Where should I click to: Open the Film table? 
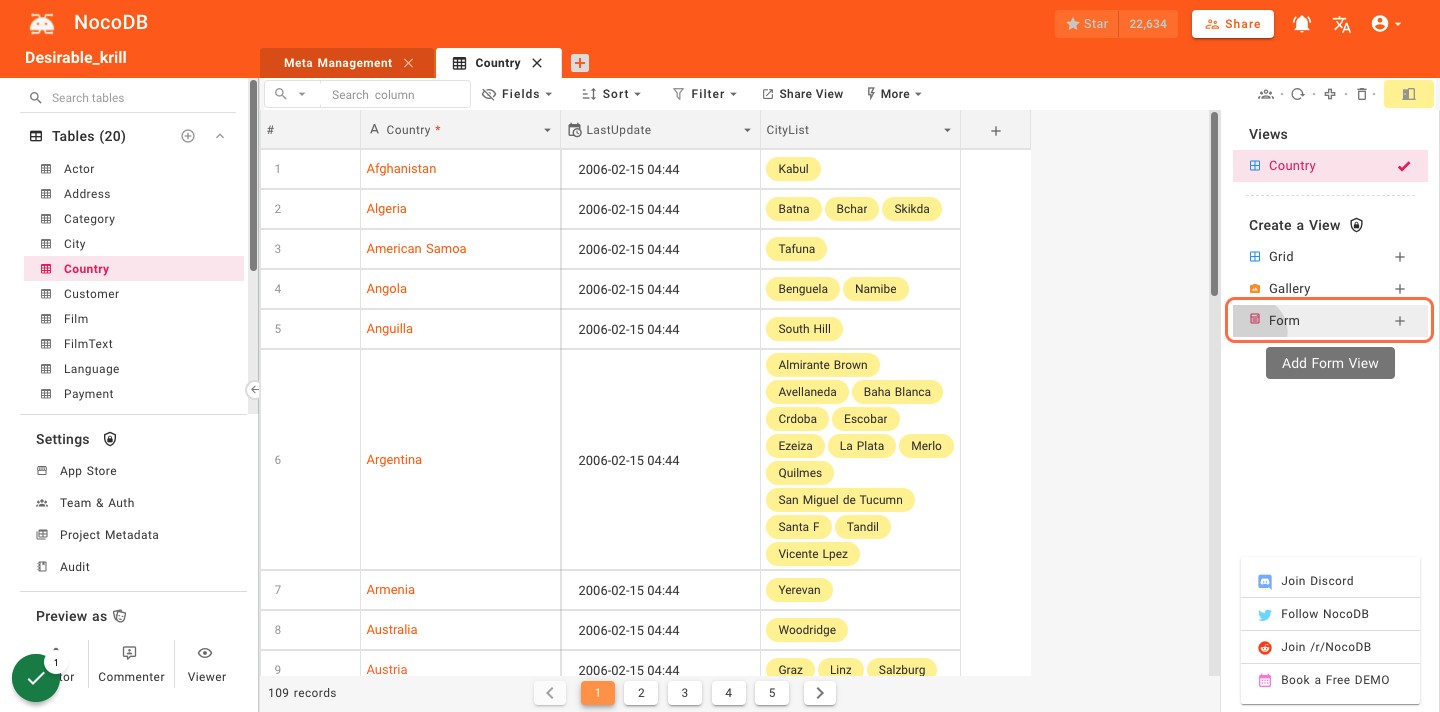(134, 319)
